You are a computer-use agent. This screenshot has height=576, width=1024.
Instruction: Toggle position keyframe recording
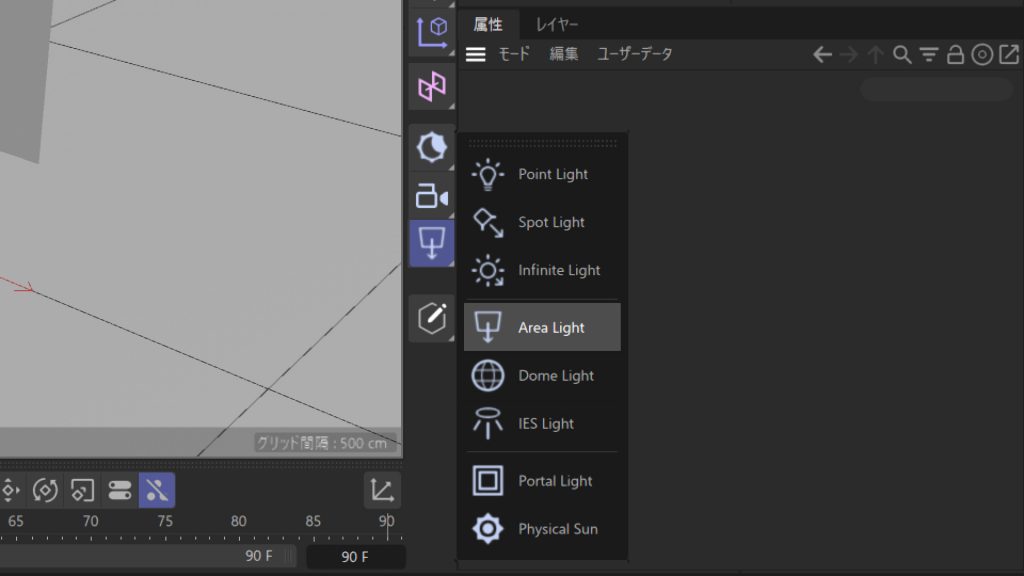[x=10, y=490]
